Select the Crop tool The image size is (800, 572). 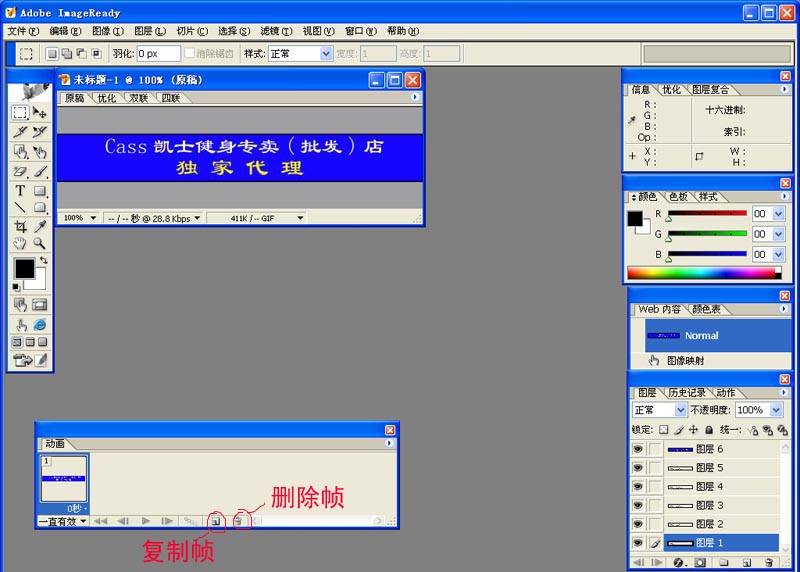pos(20,226)
